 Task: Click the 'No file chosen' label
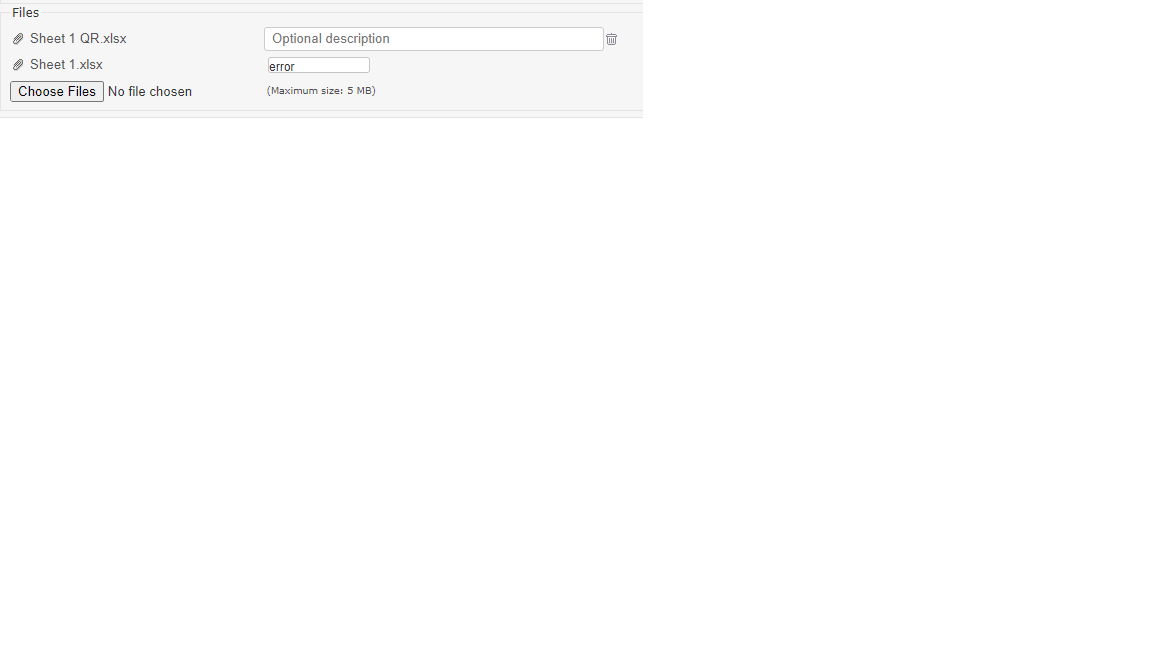[x=150, y=92]
